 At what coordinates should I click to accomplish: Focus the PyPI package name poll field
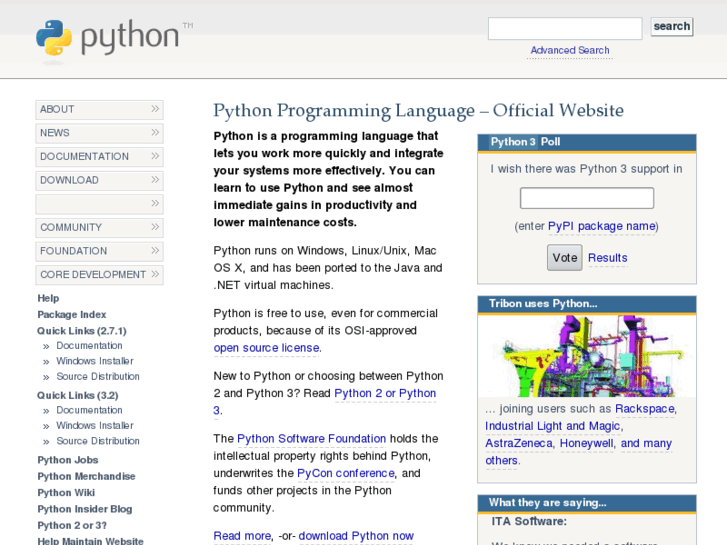coord(587,198)
